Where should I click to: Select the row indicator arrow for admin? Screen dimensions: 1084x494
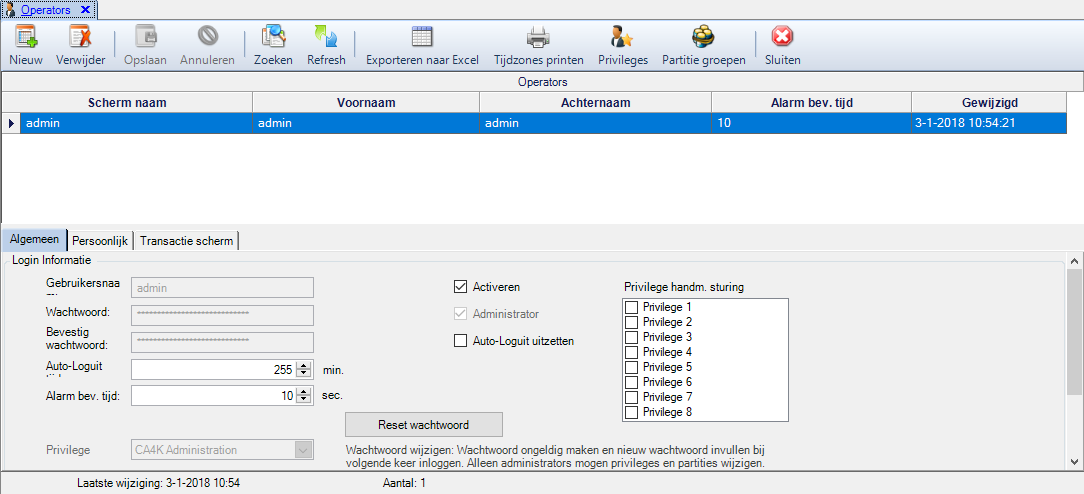[11, 123]
